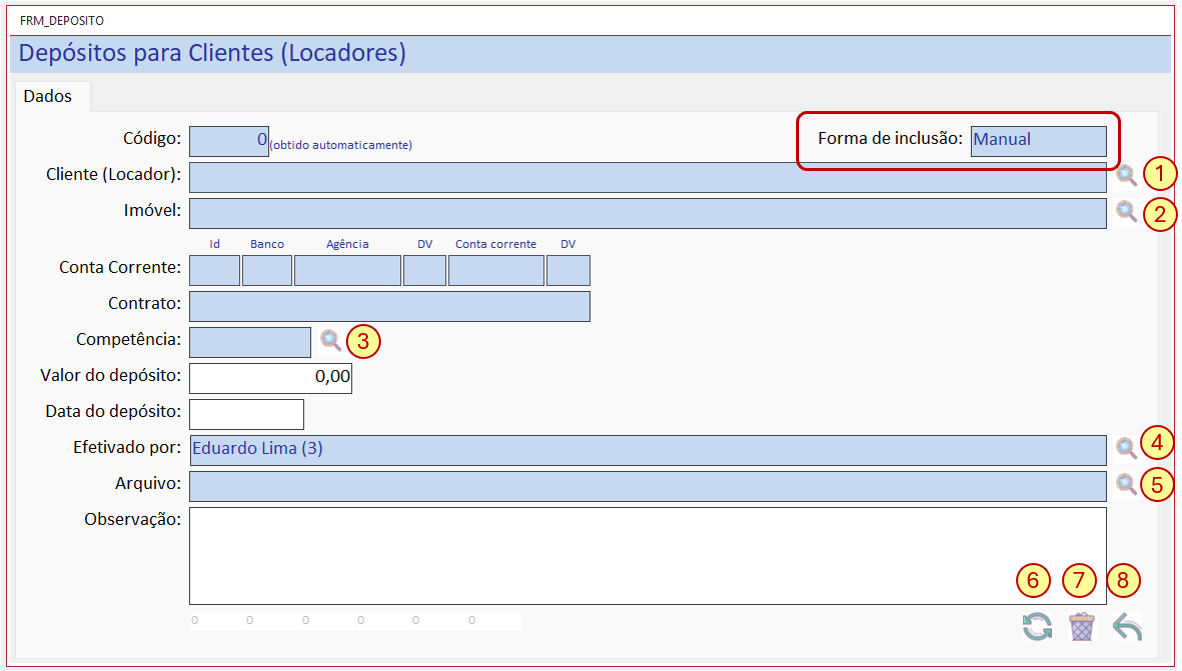Click the refresh/update arrows icon
Image resolution: width=1182 pixels, height=671 pixels.
click(1037, 627)
